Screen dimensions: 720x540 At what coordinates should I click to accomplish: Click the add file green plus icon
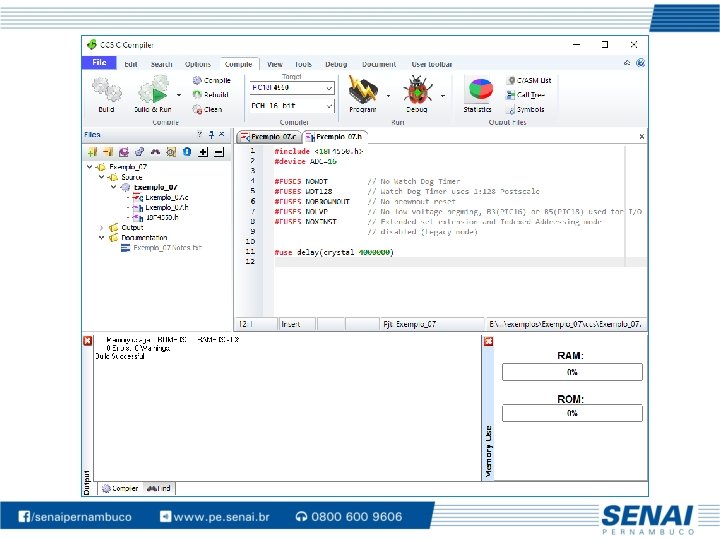tap(92, 152)
